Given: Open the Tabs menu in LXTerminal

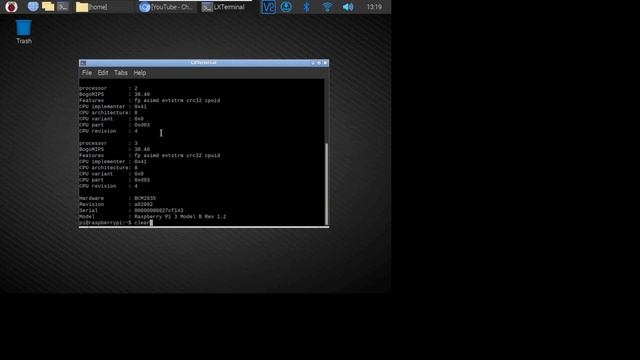Looking at the screenshot, I should coord(120,73).
